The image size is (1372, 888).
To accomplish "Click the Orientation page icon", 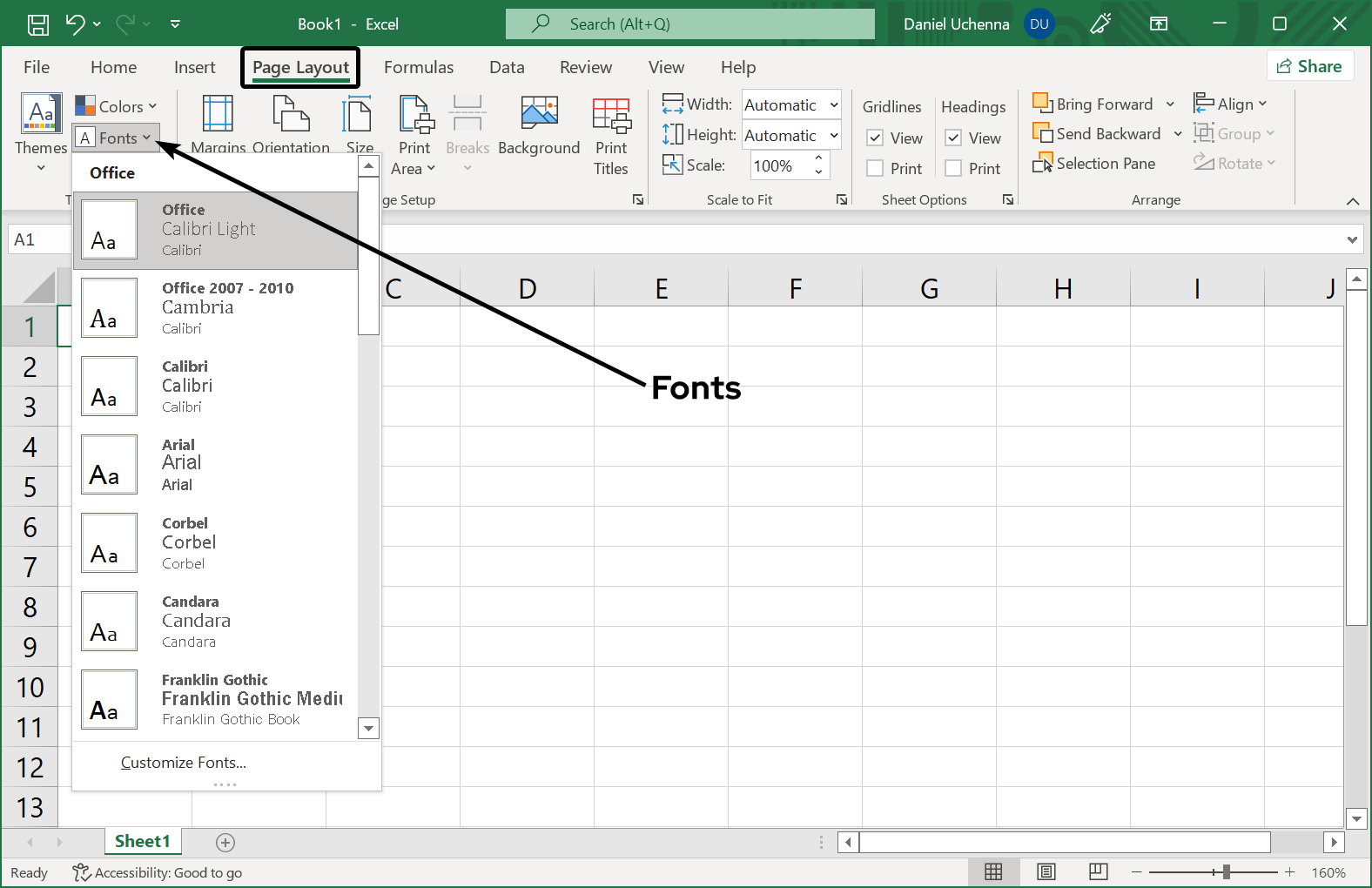I will tap(291, 113).
